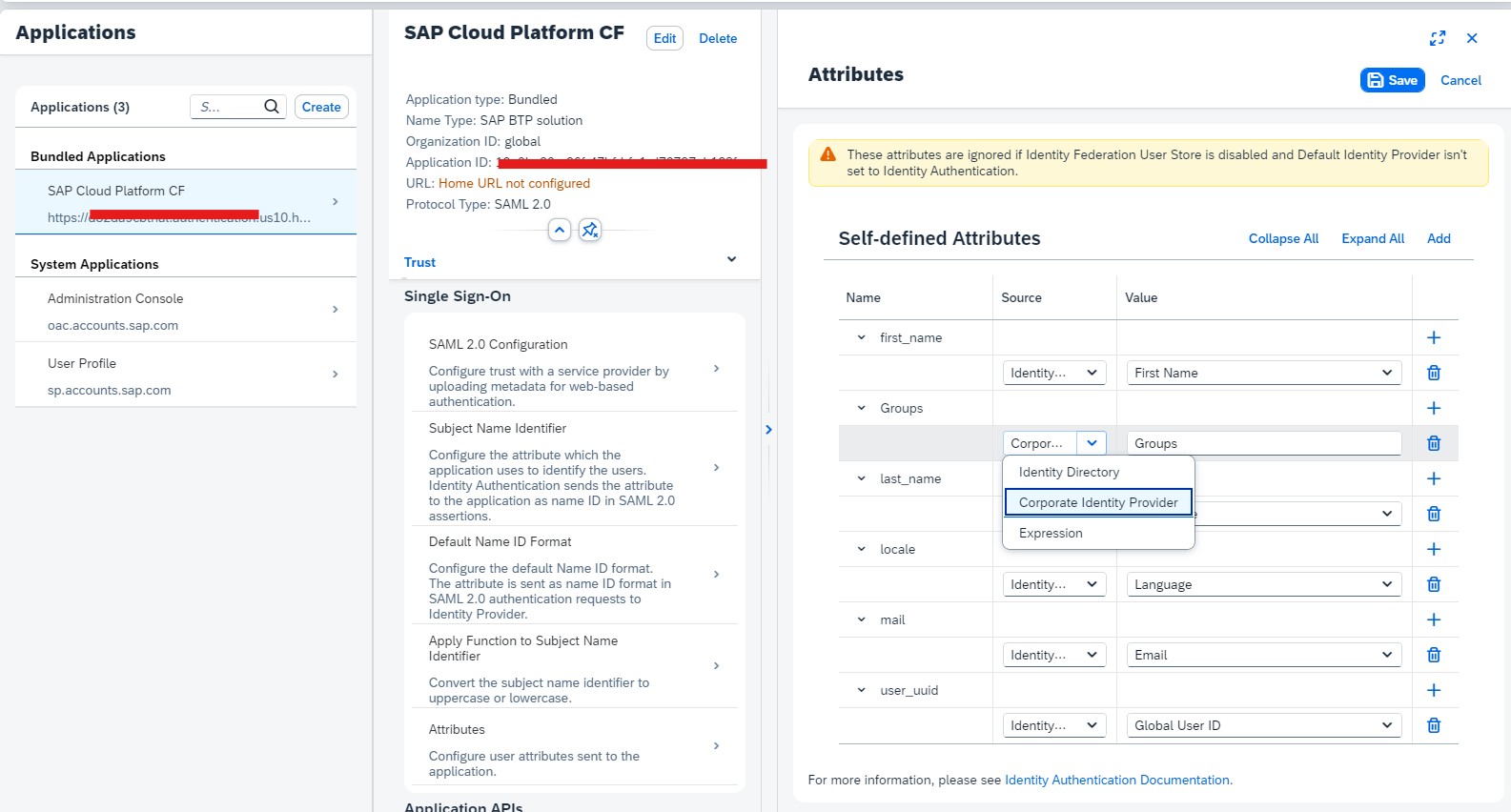Click the search magnifier in Applications list
Viewport: 1511px width, 812px height.
tap(272, 107)
